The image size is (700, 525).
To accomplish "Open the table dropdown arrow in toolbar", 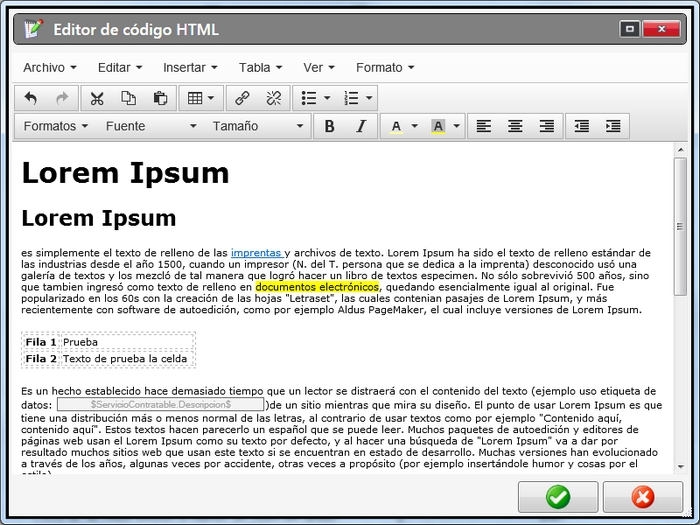I will [211, 98].
